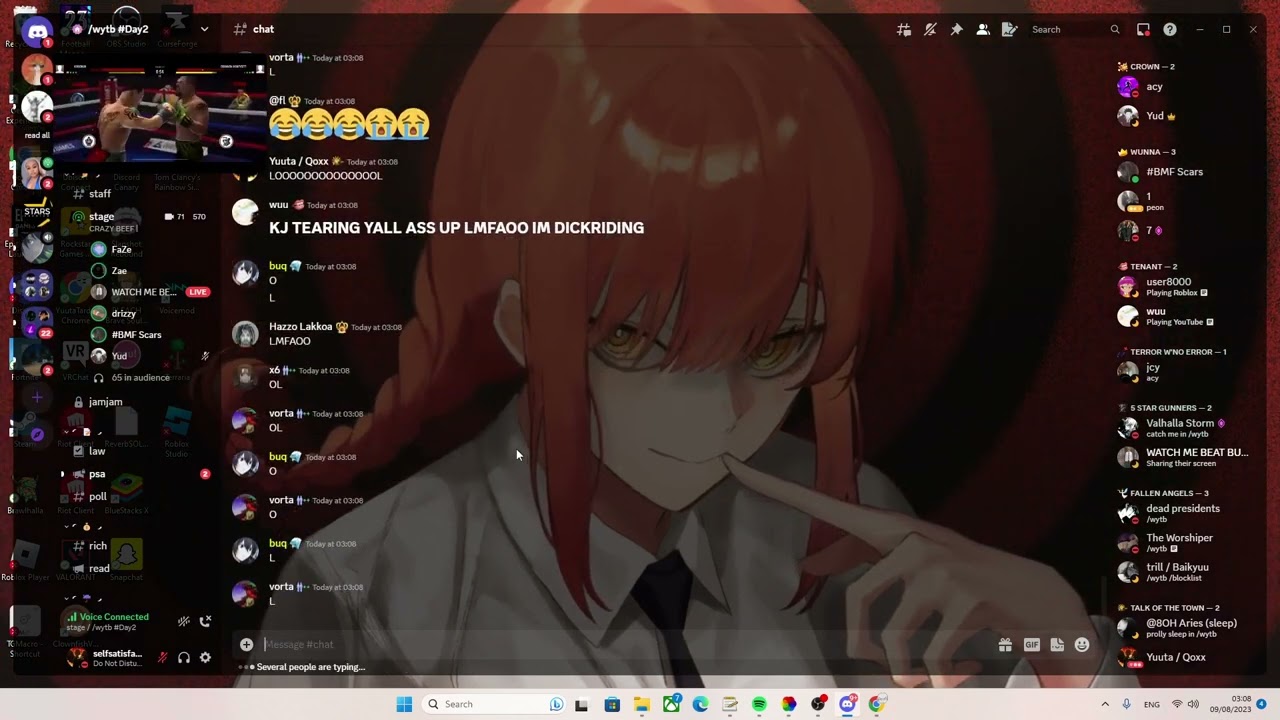
Task: Click the plus attachment button in message bar
Action: click(x=246, y=645)
